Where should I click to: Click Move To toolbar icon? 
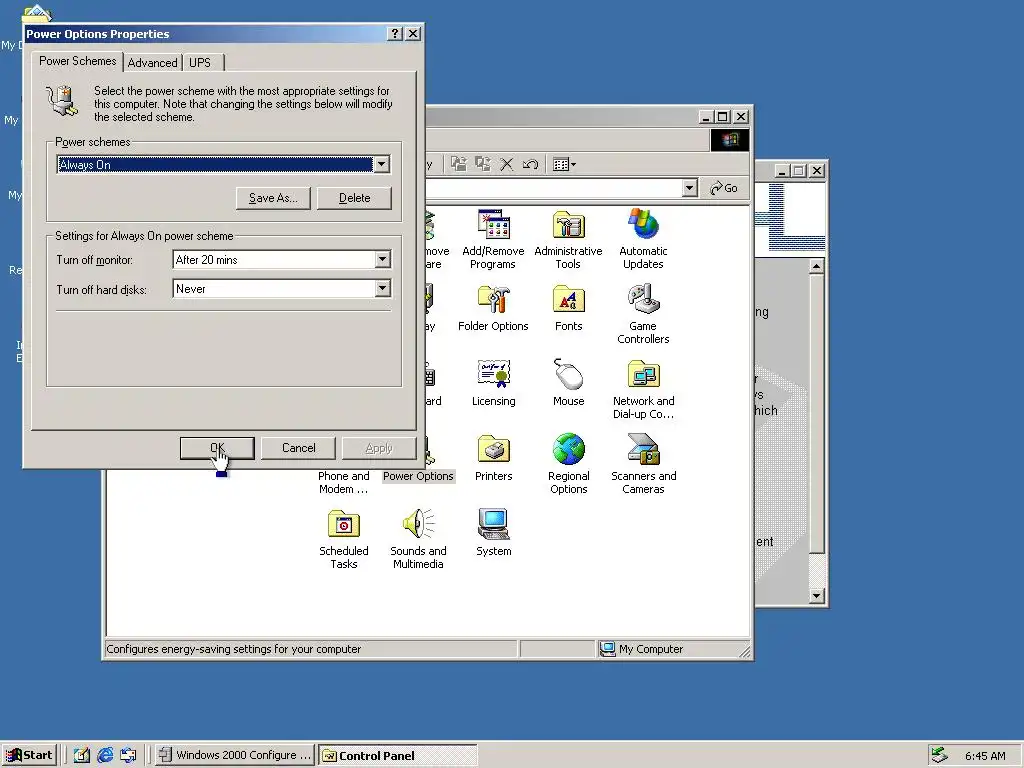click(459, 164)
